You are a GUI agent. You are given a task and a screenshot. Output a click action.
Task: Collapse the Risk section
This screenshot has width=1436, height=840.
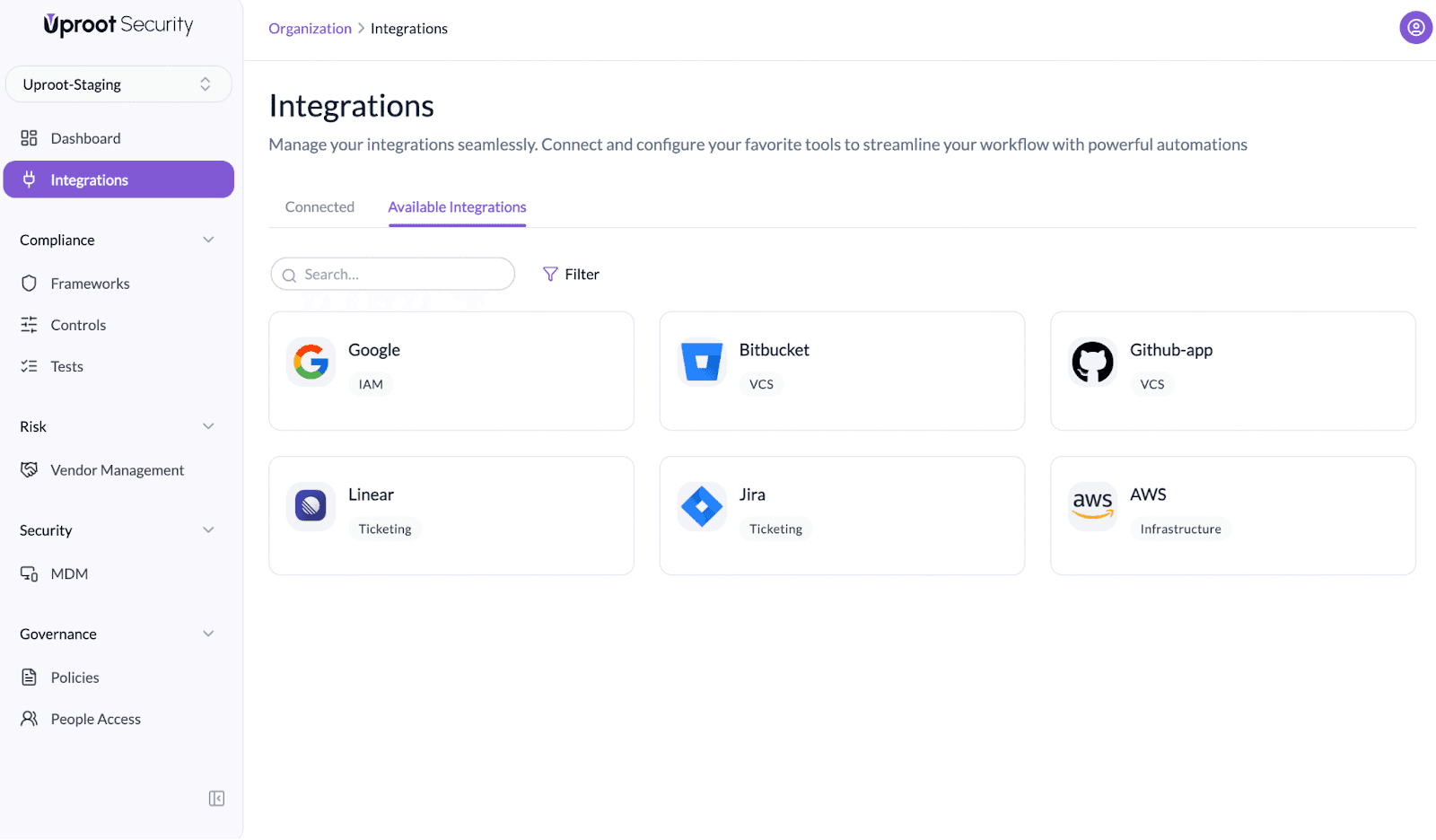click(208, 426)
